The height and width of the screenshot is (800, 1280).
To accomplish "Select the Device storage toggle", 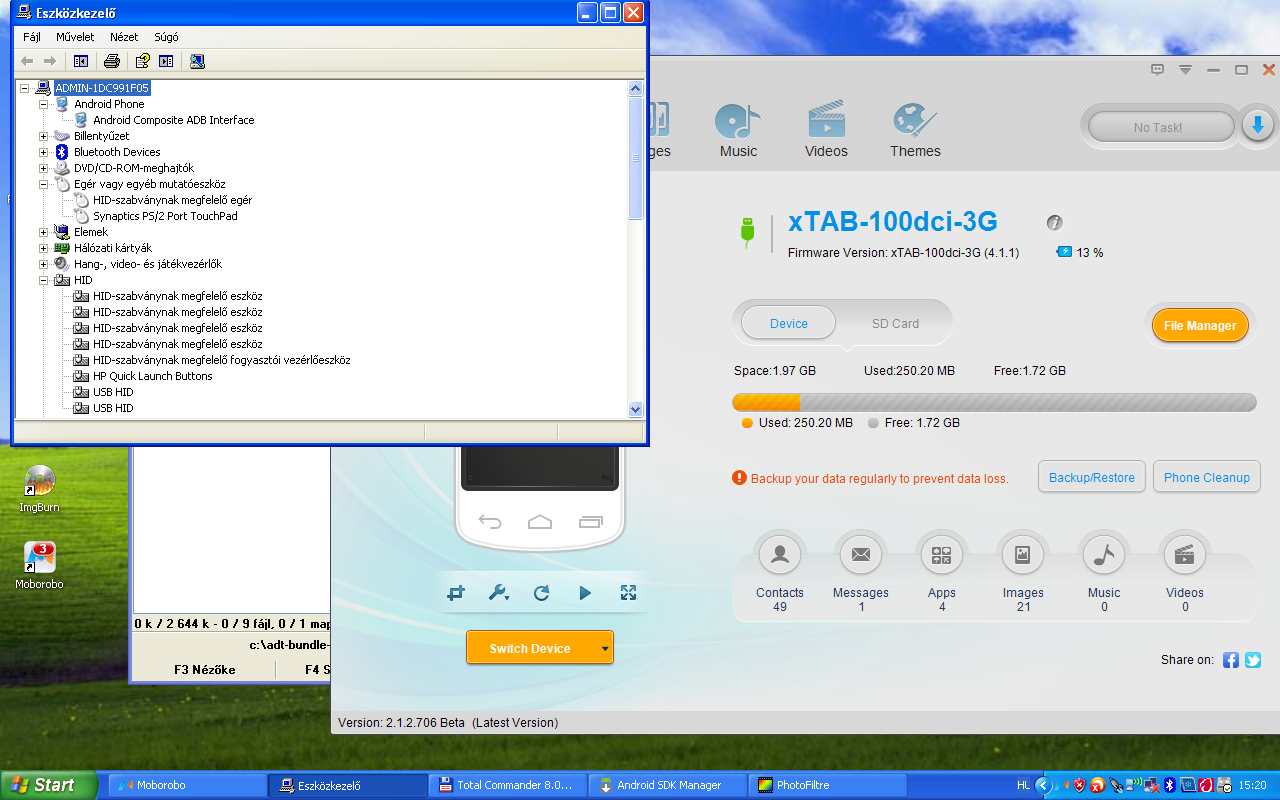I will (x=789, y=324).
